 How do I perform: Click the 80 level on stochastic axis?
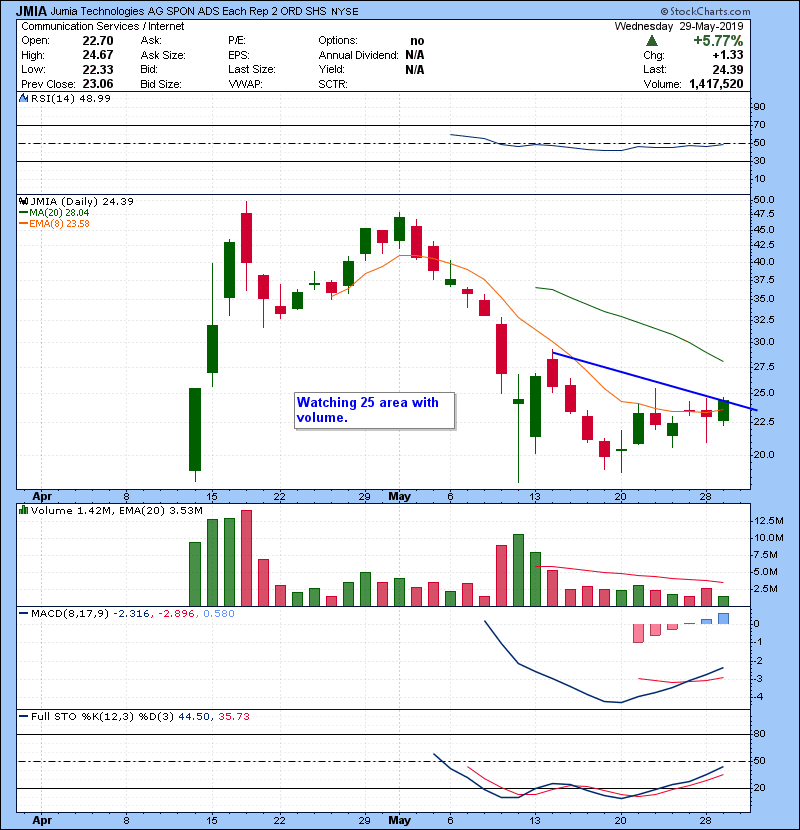(759, 734)
